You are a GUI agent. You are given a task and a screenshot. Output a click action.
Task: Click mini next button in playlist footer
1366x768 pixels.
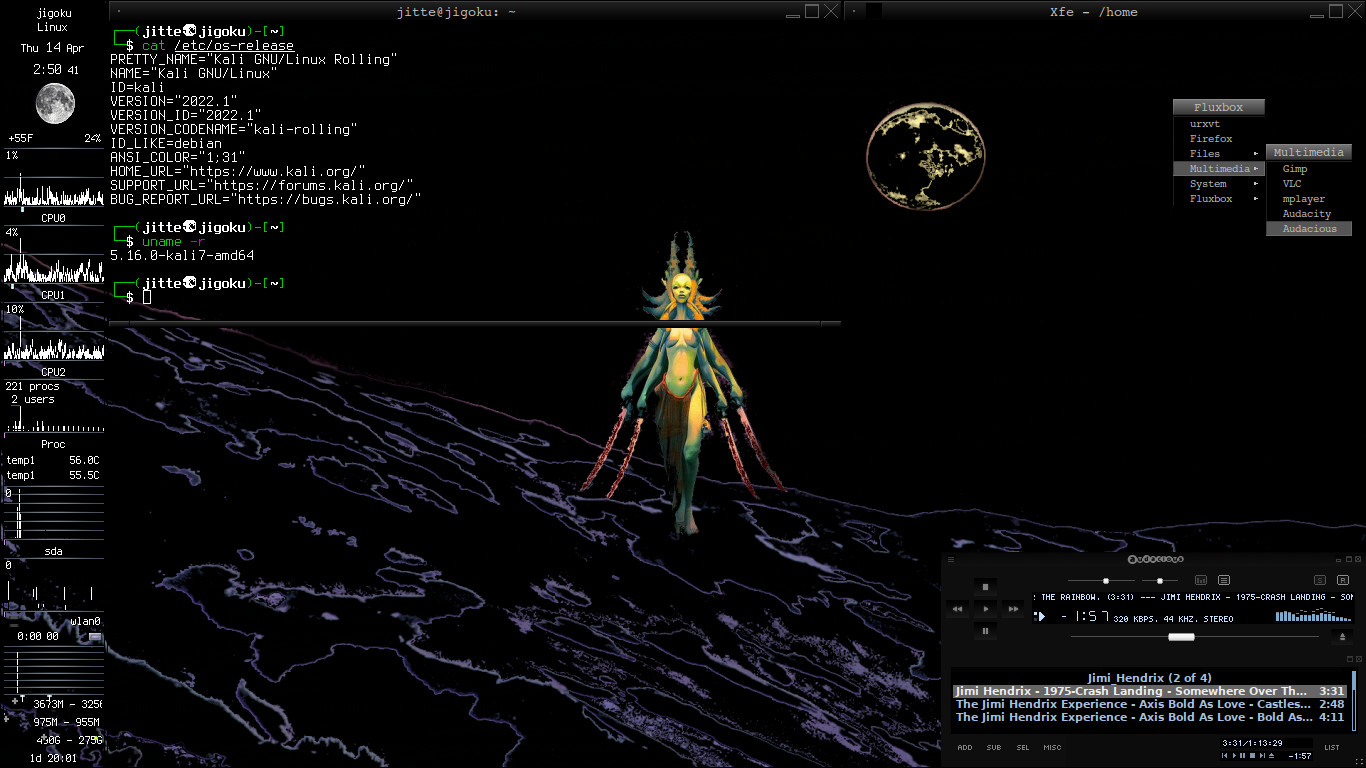(x=1260, y=756)
